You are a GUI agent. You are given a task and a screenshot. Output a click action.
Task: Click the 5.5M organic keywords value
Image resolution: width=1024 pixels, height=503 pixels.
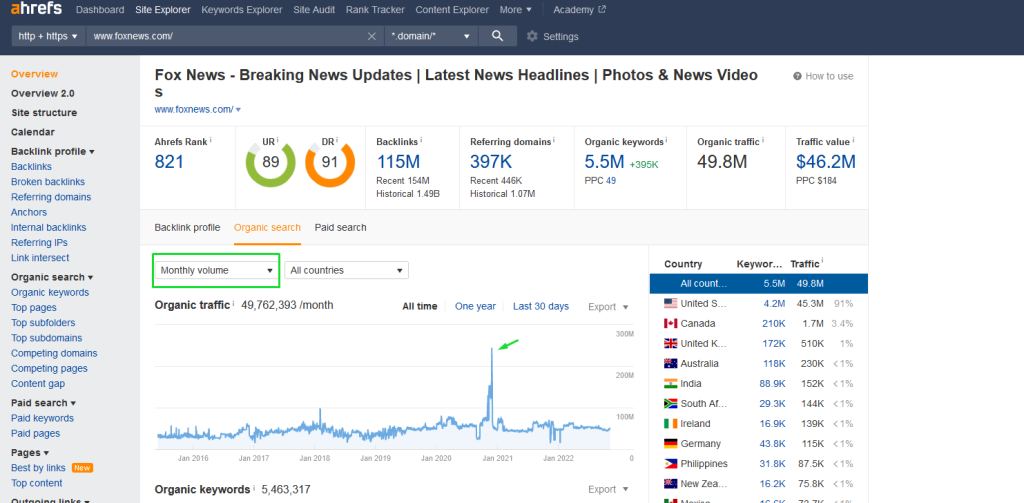(605, 161)
